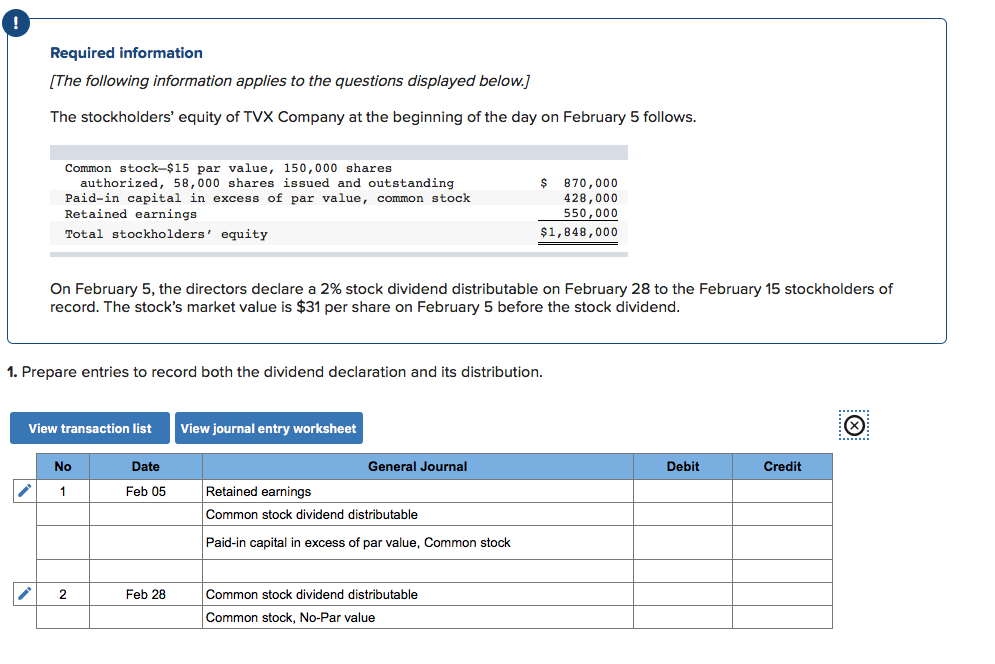Screen dimensions: 995x664
Task: Select the No column header
Action: click(63, 466)
